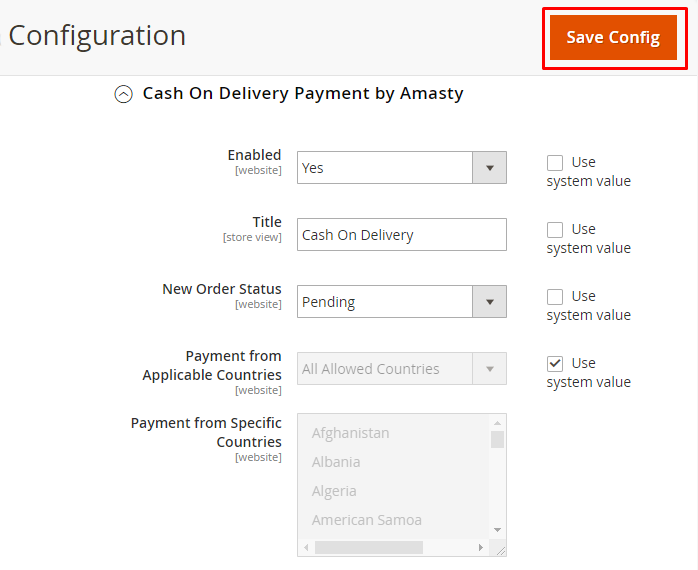Open the New Order Status dropdown

401,302
